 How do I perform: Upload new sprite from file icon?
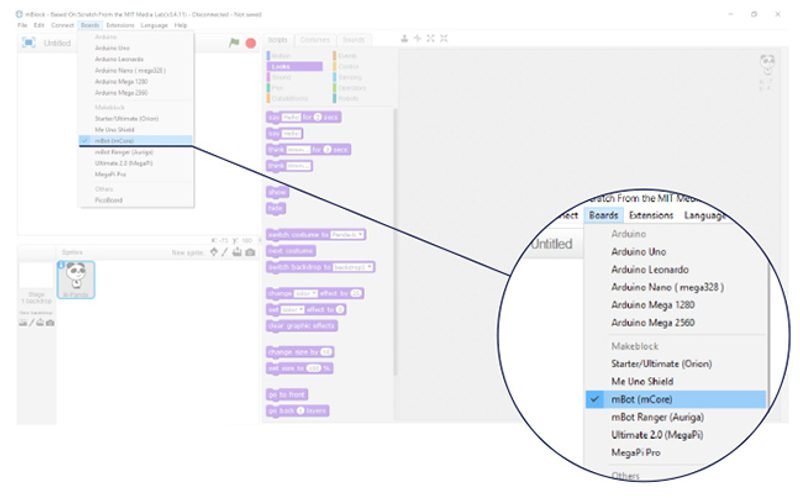(237, 252)
